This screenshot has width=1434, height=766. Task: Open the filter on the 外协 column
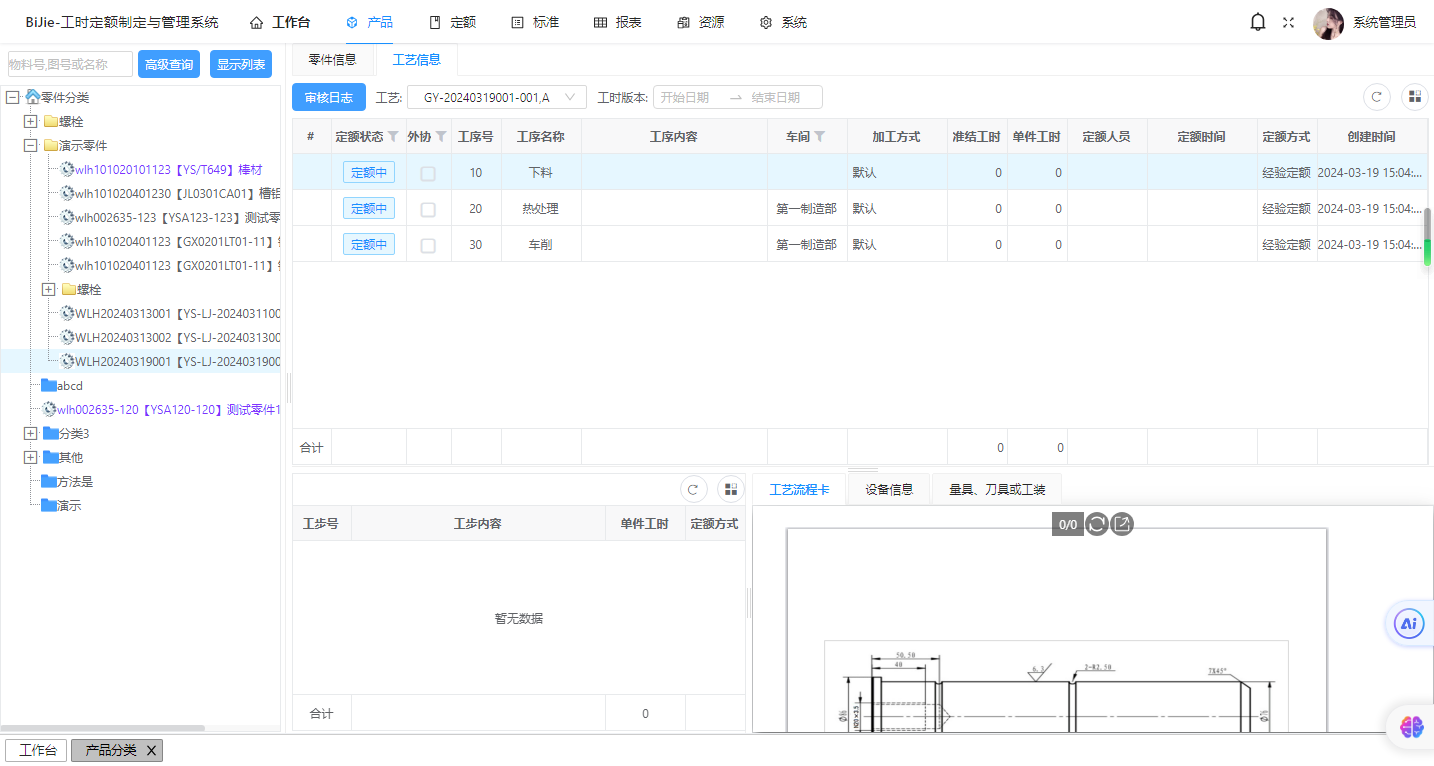441,136
